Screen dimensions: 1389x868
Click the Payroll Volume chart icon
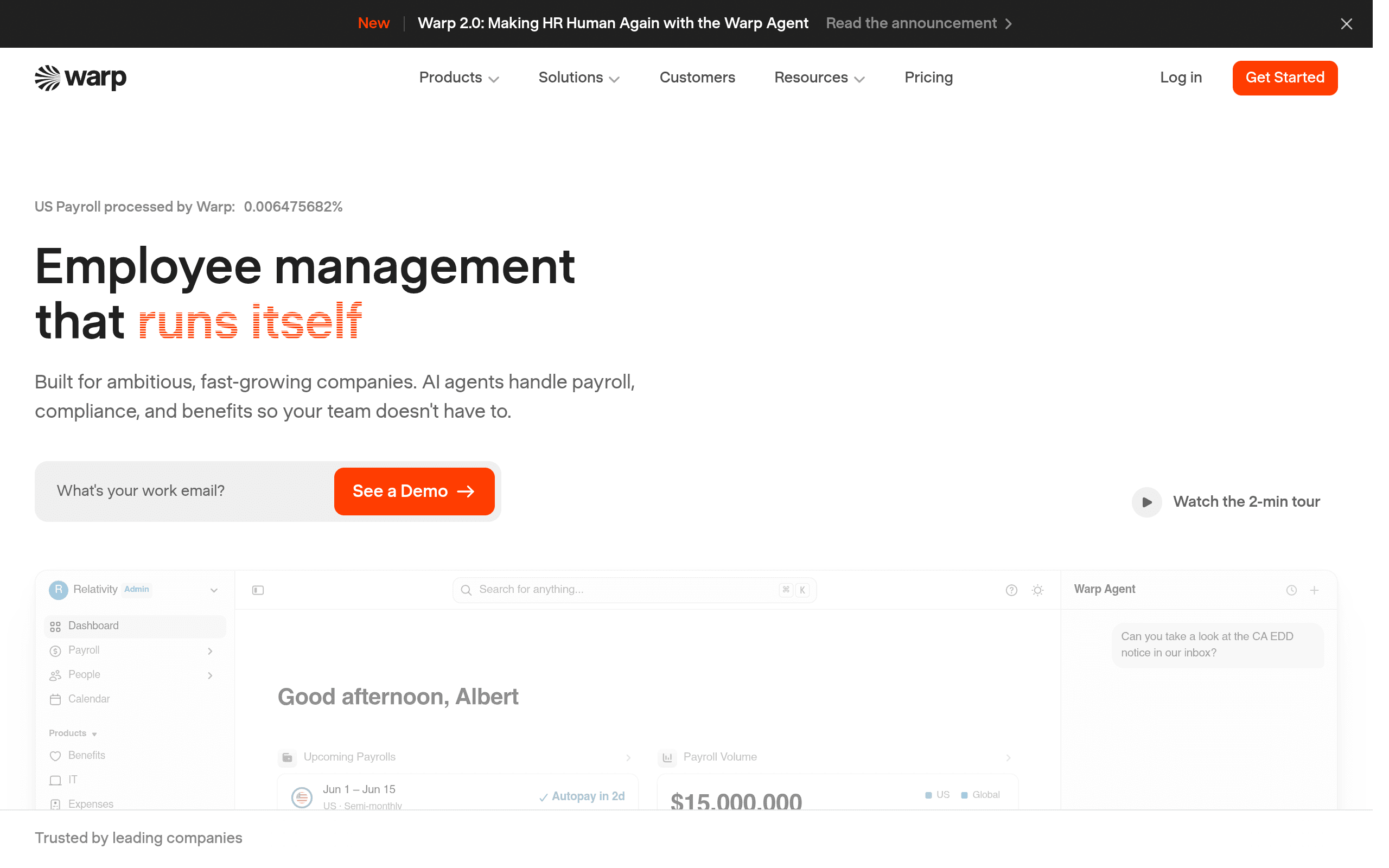click(667, 758)
